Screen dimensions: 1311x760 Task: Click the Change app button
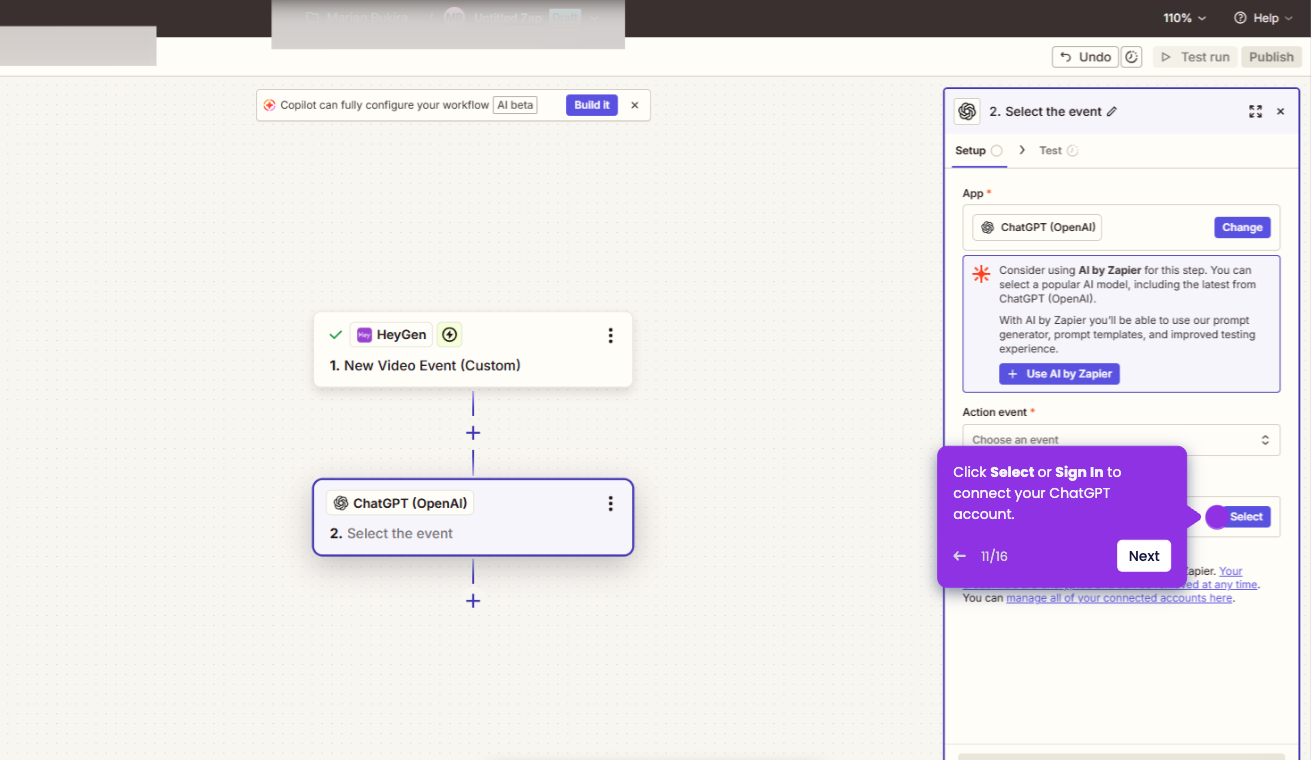(1242, 228)
